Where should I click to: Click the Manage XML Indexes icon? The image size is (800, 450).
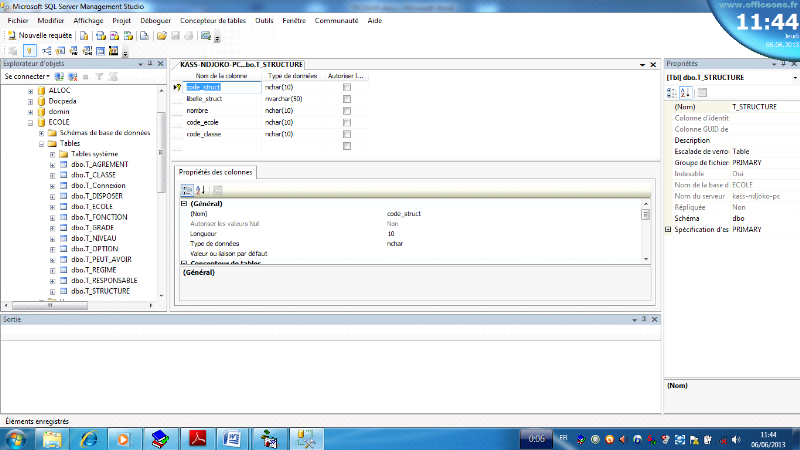pos(87,51)
